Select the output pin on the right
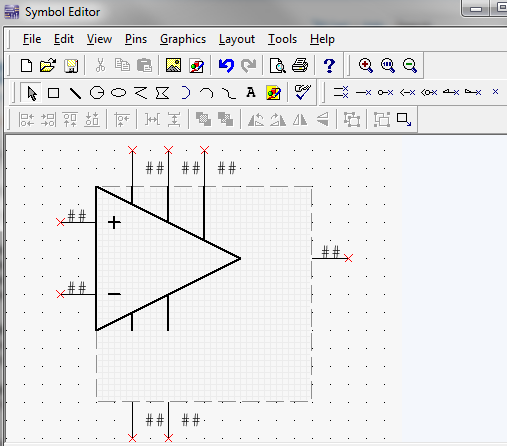 point(331,258)
